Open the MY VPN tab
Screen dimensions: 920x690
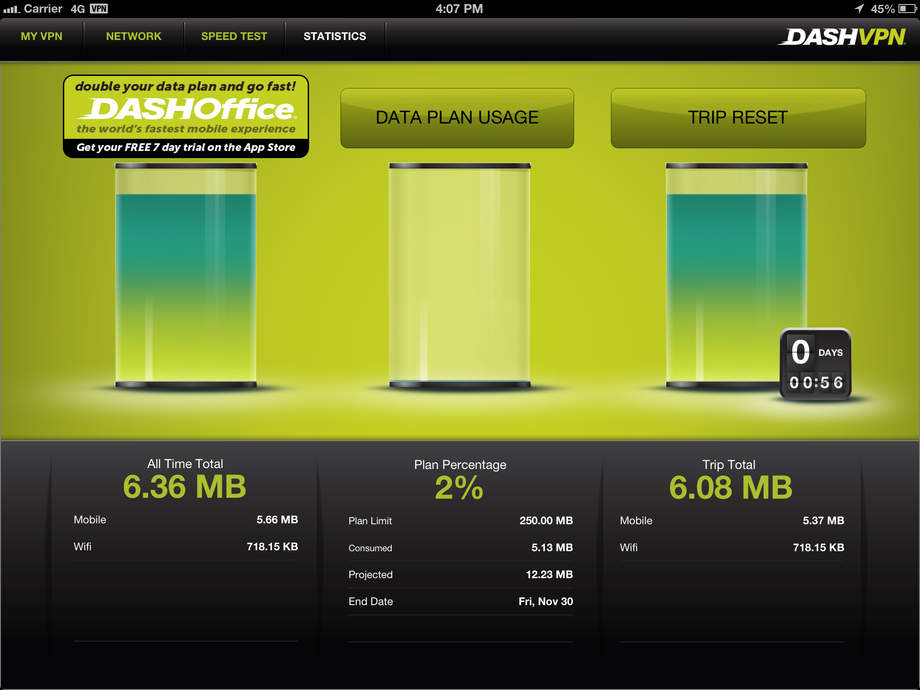tap(42, 36)
